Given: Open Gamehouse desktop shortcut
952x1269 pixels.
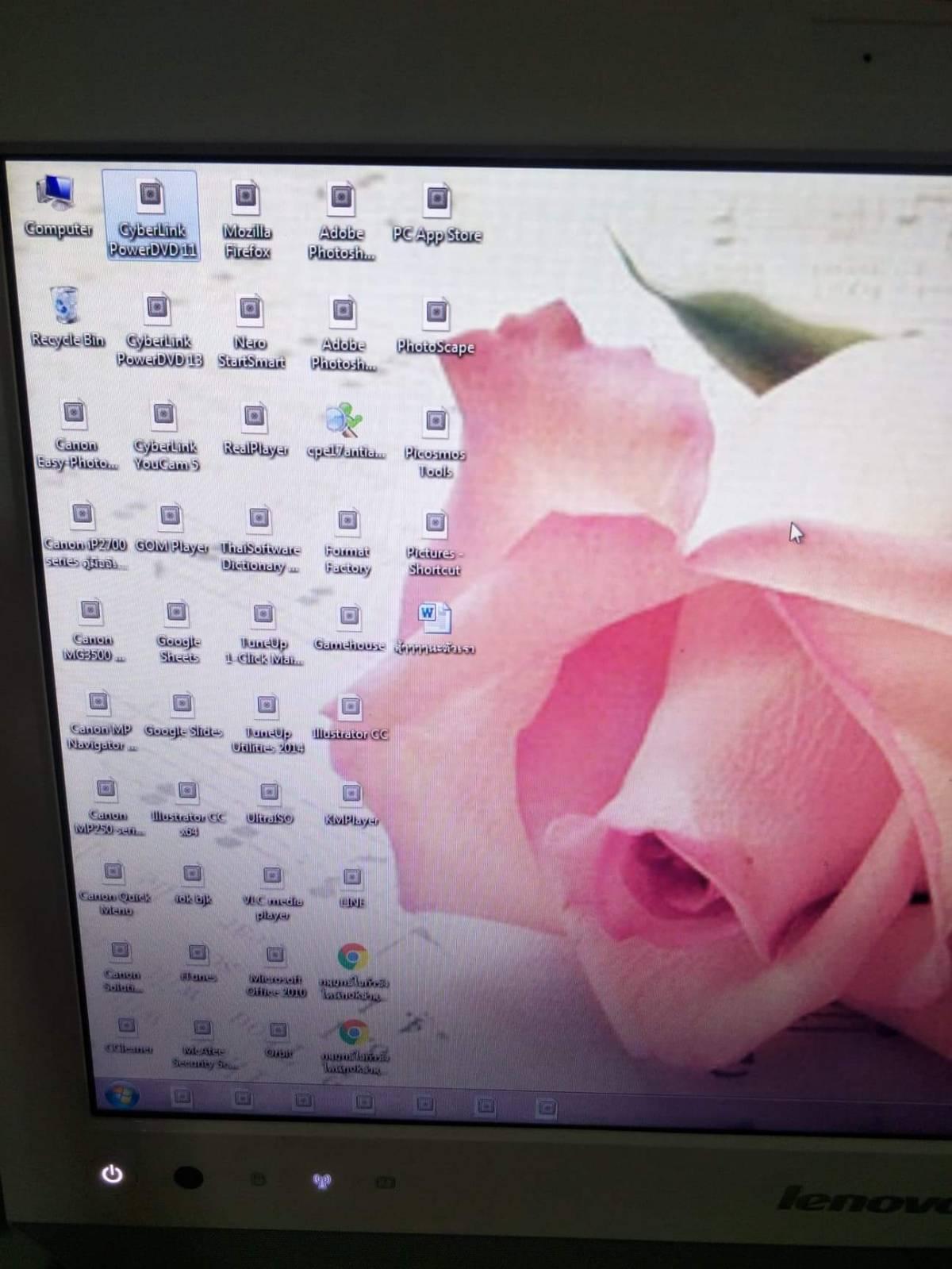Looking at the screenshot, I should click(x=349, y=629).
